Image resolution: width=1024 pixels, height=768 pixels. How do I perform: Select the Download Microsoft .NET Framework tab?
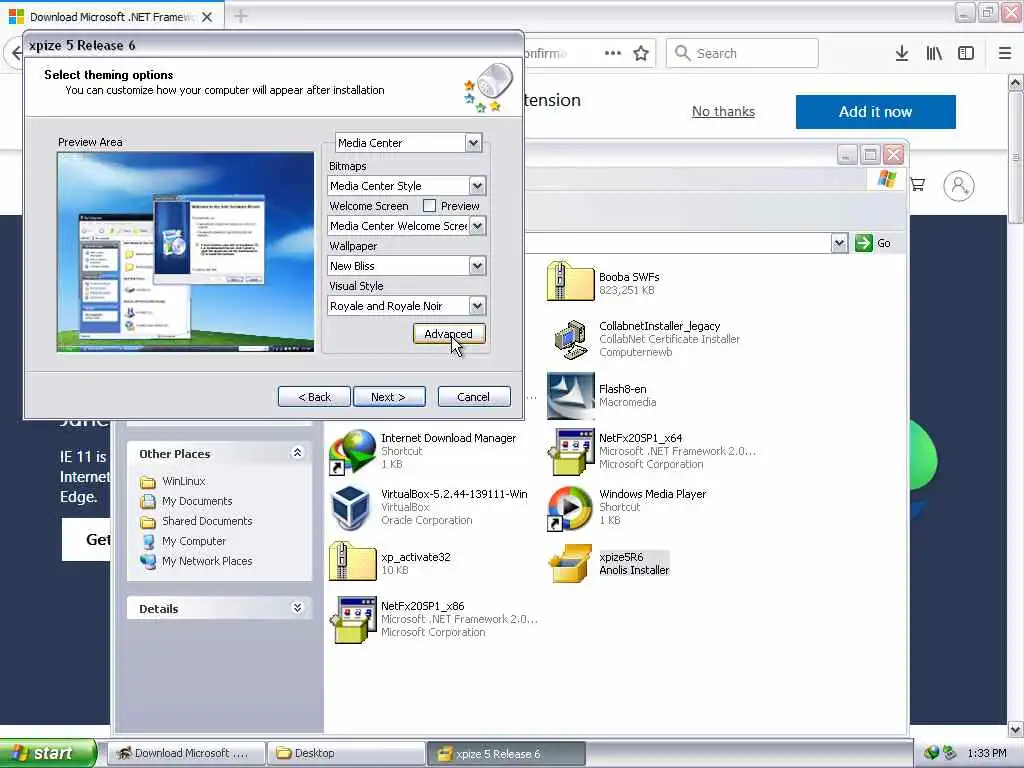click(x=111, y=17)
